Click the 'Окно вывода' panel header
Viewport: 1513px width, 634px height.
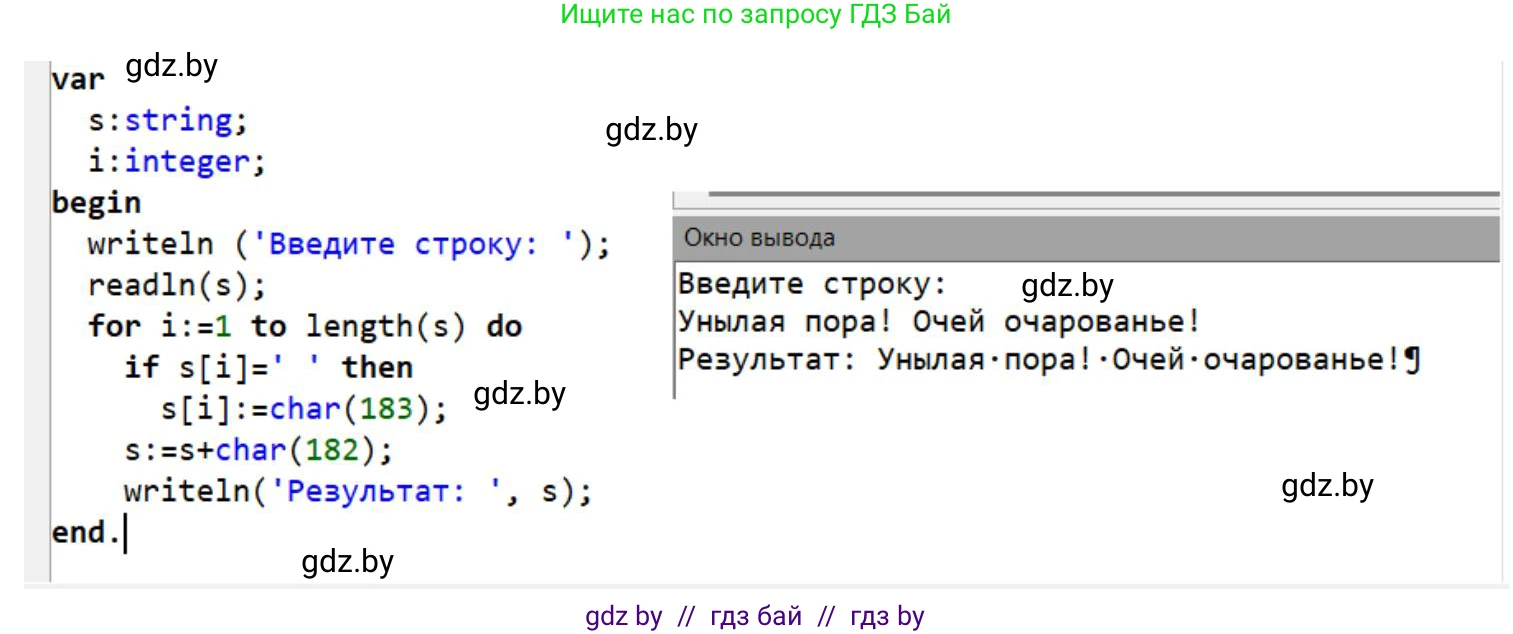coord(759,239)
